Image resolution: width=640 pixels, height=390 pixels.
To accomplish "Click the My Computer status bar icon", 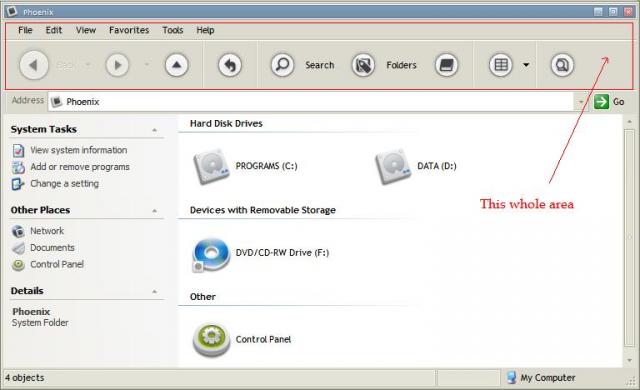I will pyautogui.click(x=511, y=378).
